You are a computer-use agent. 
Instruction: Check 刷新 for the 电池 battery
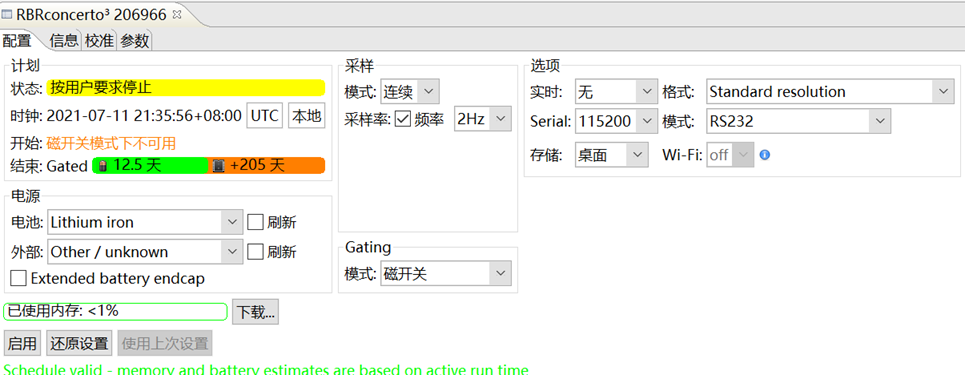tap(255, 222)
